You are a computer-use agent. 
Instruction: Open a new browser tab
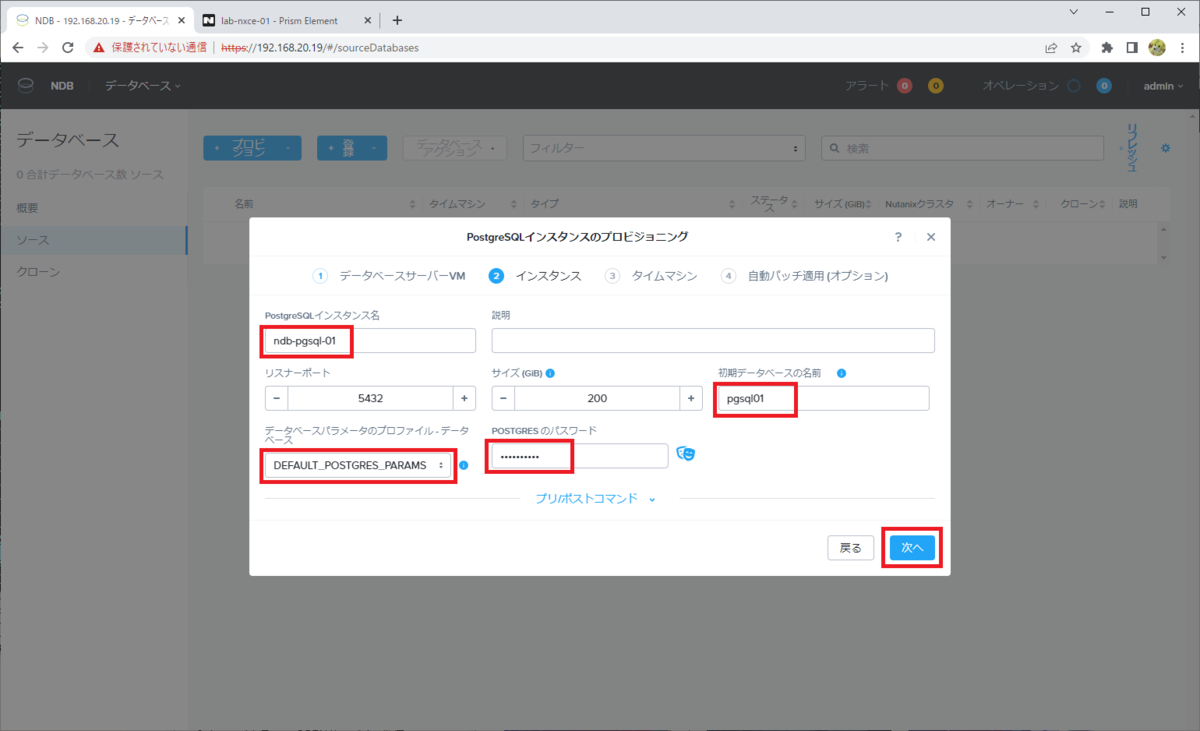point(397,20)
